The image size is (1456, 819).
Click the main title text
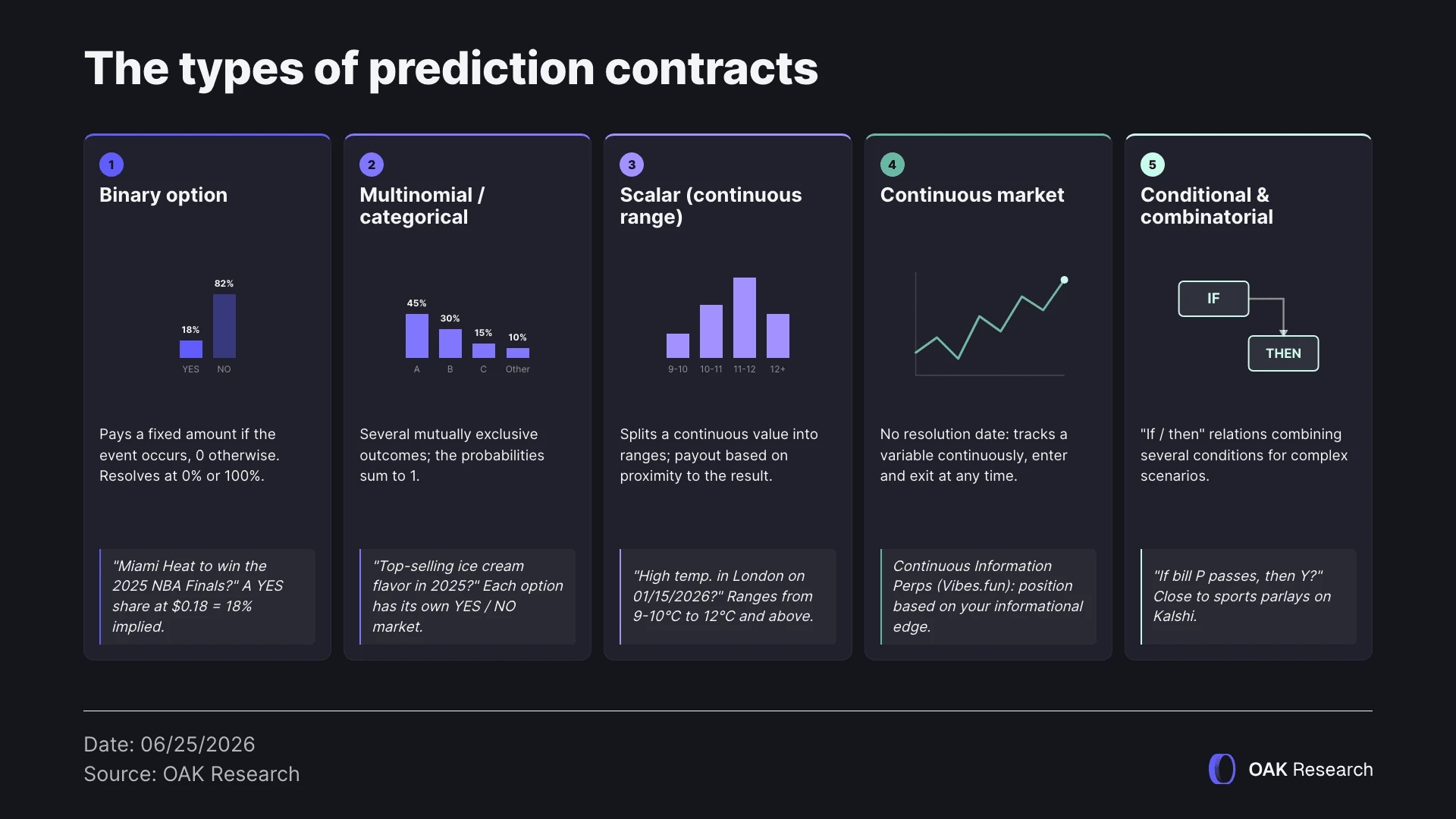451,68
